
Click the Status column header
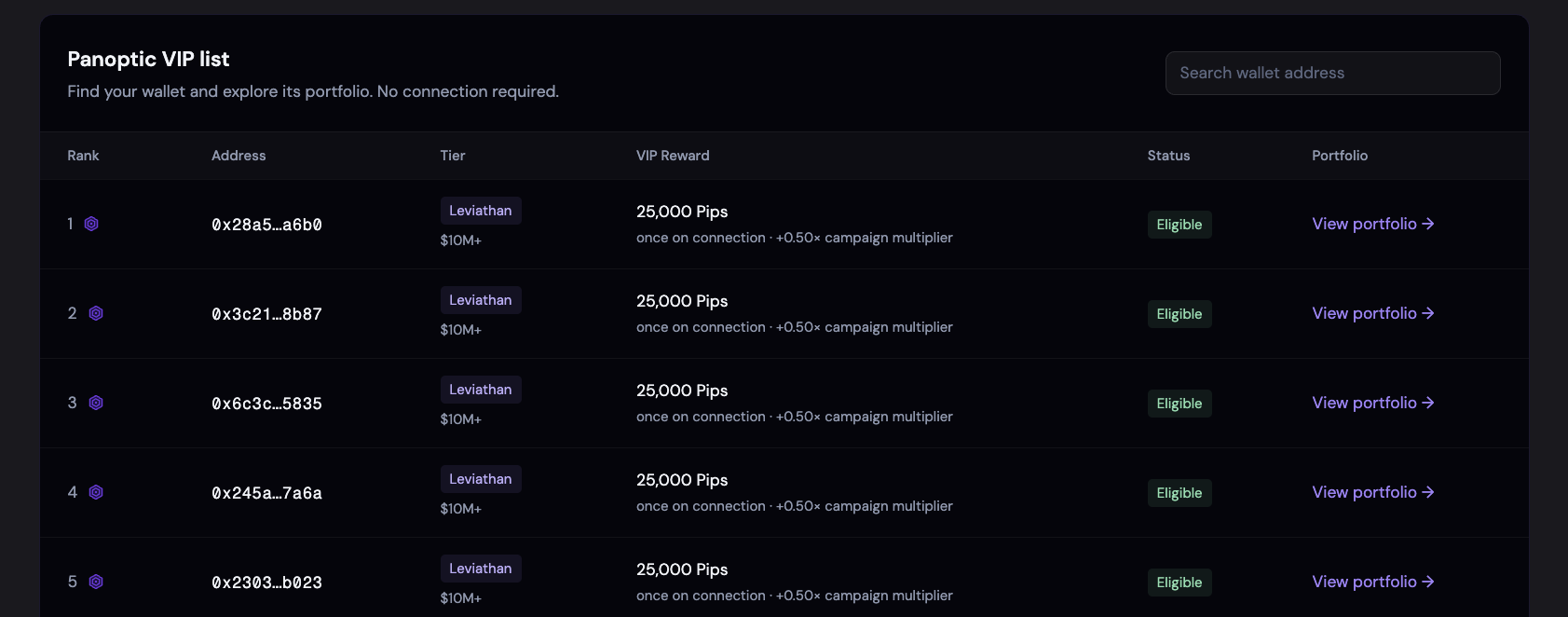pyautogui.click(x=1168, y=156)
